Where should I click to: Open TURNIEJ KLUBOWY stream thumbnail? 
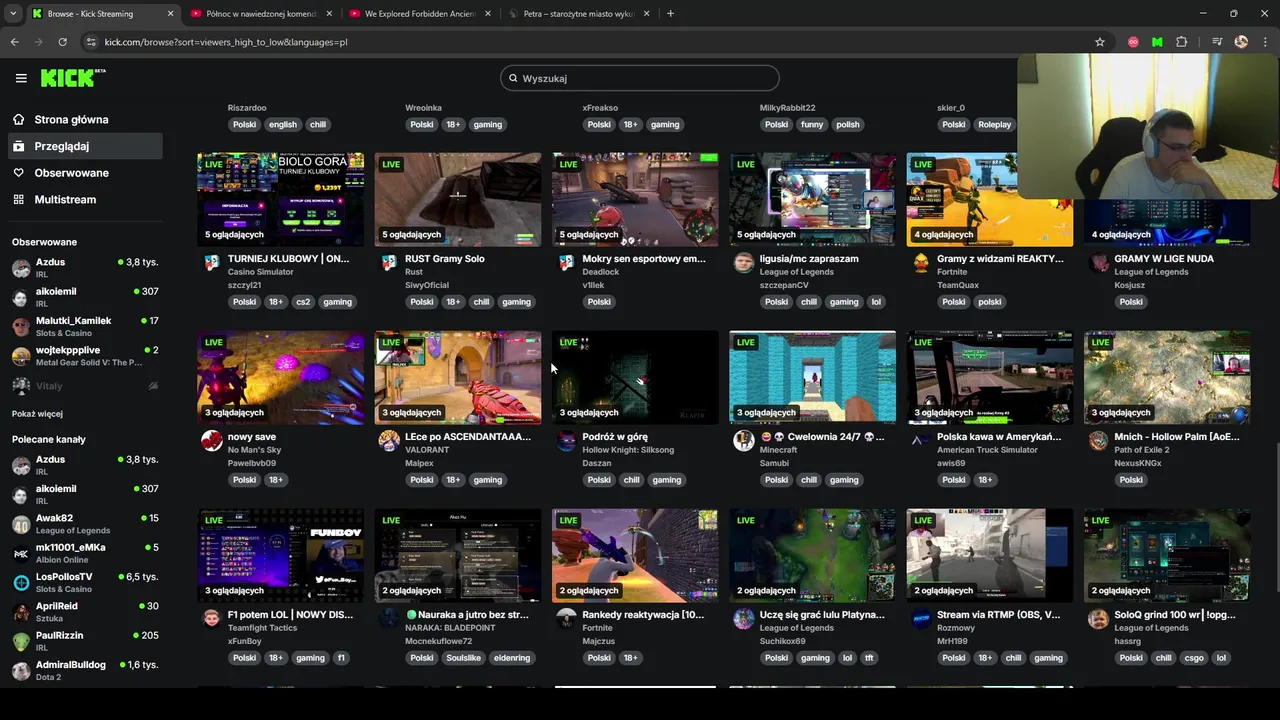click(281, 199)
